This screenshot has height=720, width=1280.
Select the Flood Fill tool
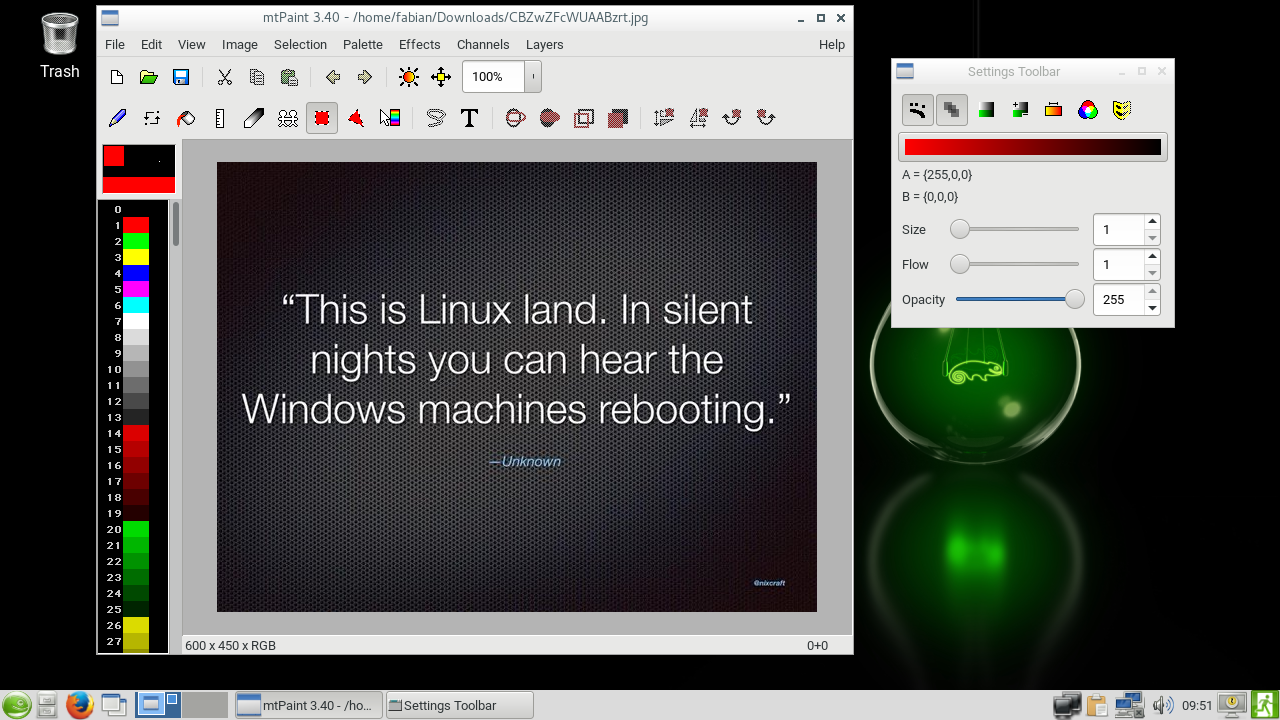[185, 118]
